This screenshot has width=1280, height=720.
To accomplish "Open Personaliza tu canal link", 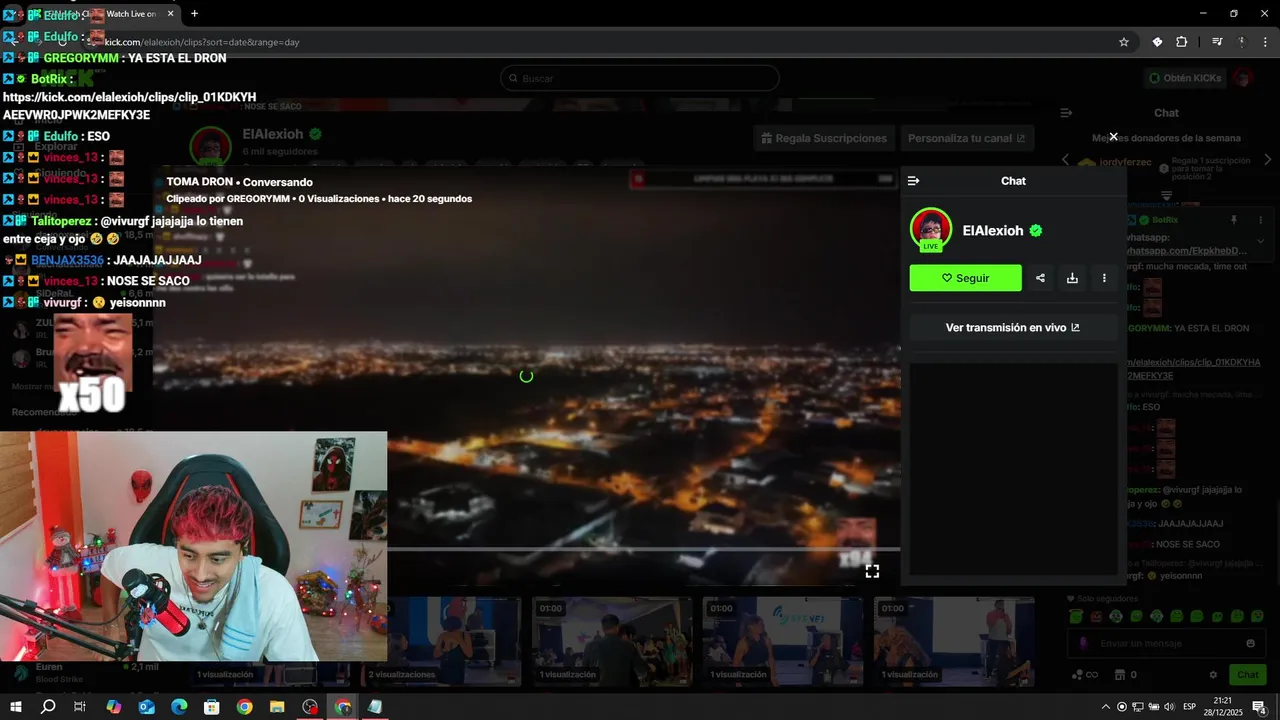I will (x=967, y=138).
